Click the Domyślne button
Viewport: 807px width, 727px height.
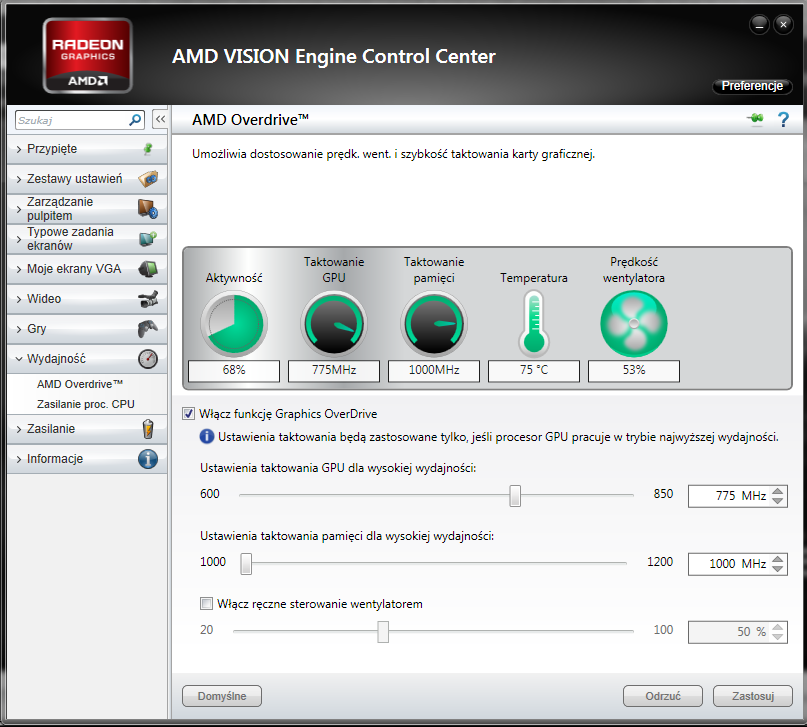221,696
